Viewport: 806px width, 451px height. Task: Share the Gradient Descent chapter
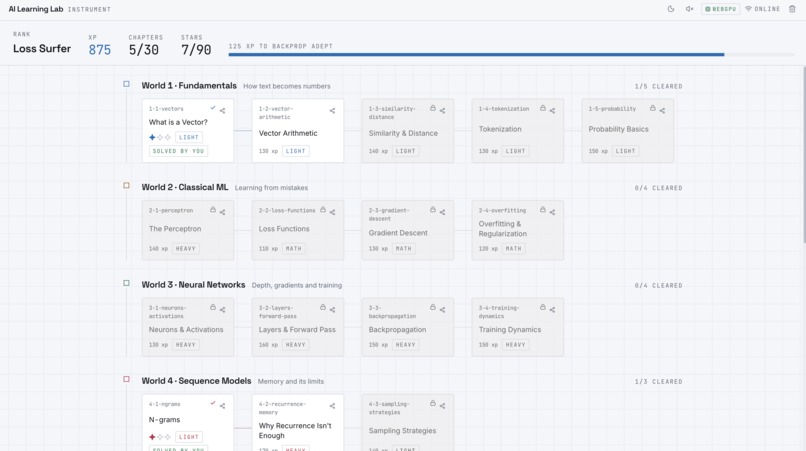(x=443, y=212)
